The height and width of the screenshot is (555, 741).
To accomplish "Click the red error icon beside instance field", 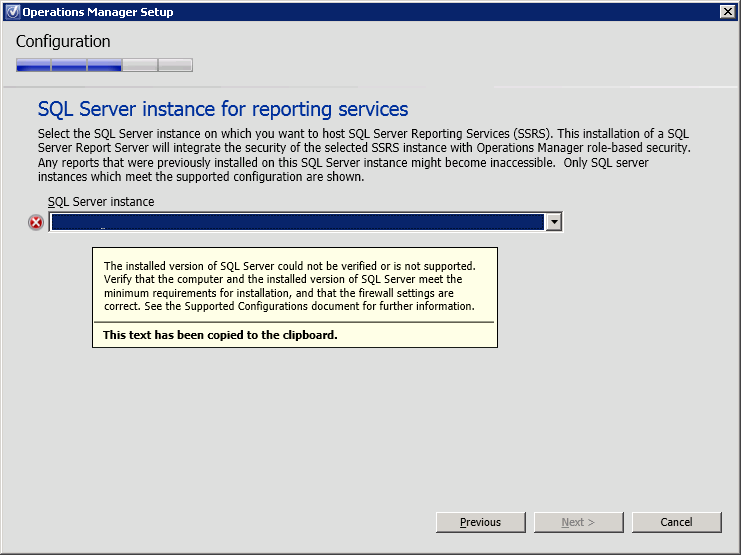I will tap(36, 222).
